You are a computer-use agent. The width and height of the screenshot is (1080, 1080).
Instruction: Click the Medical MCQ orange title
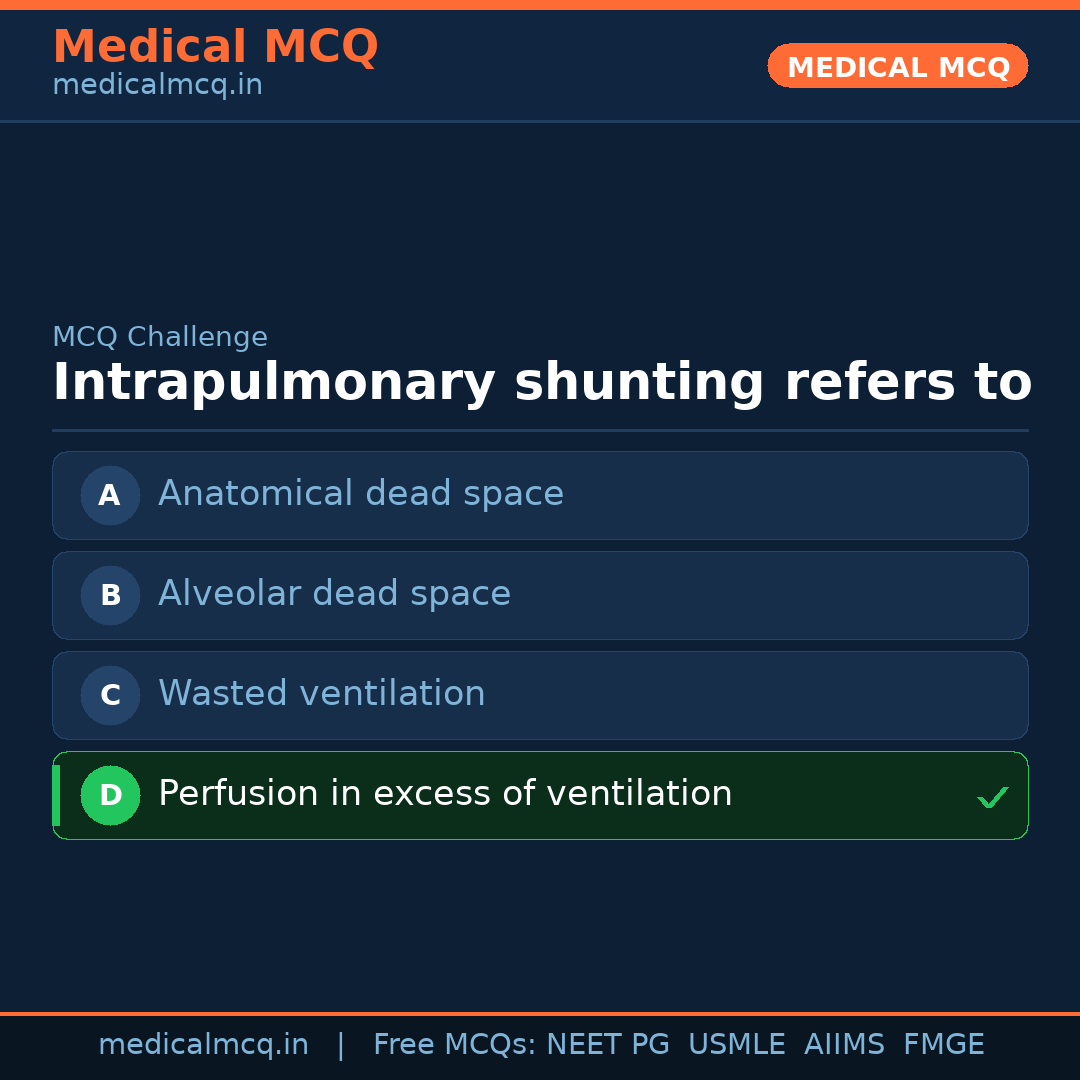click(215, 47)
